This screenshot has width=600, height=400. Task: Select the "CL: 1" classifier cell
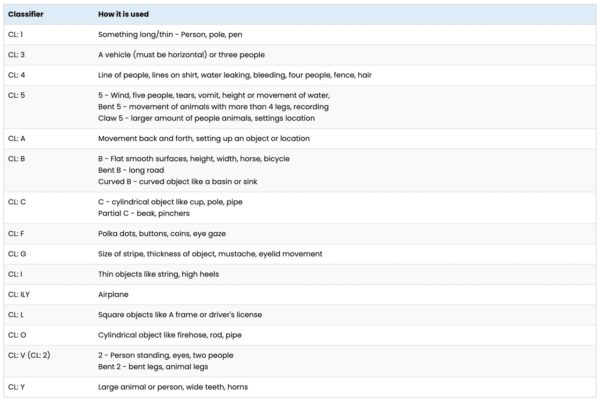[x=16, y=36]
